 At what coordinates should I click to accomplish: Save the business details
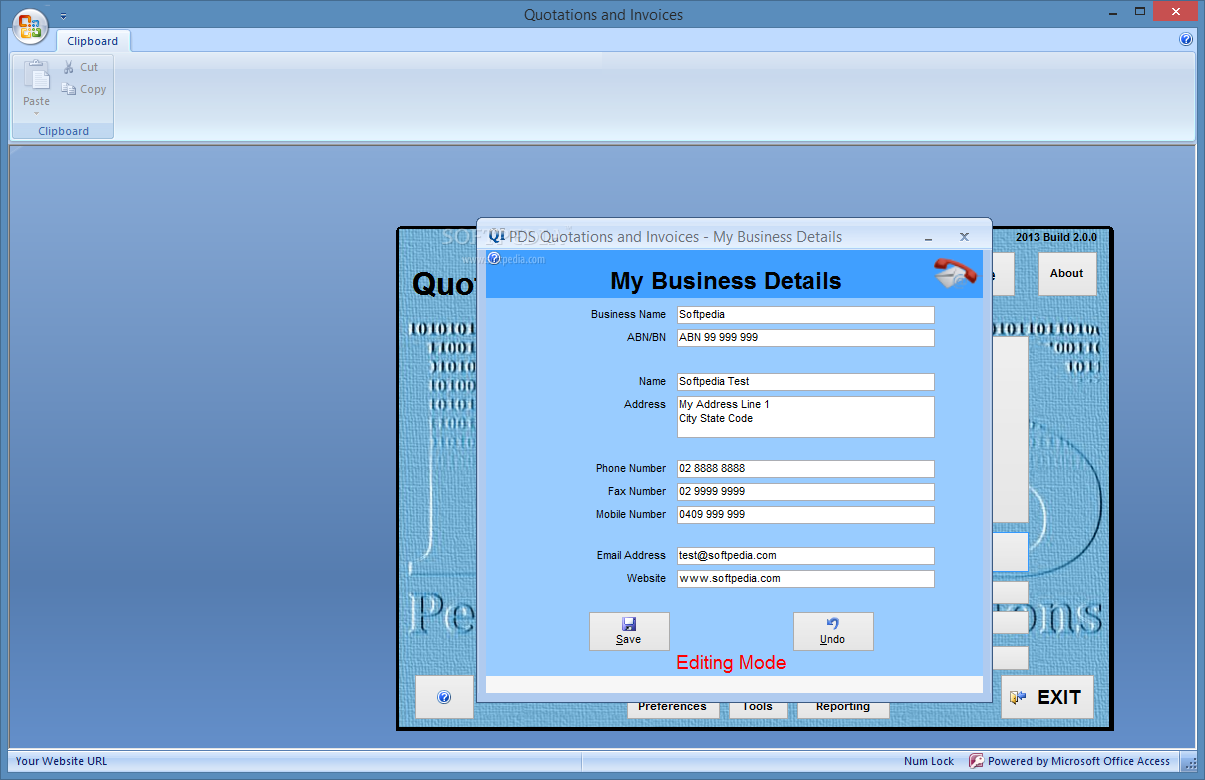click(629, 631)
